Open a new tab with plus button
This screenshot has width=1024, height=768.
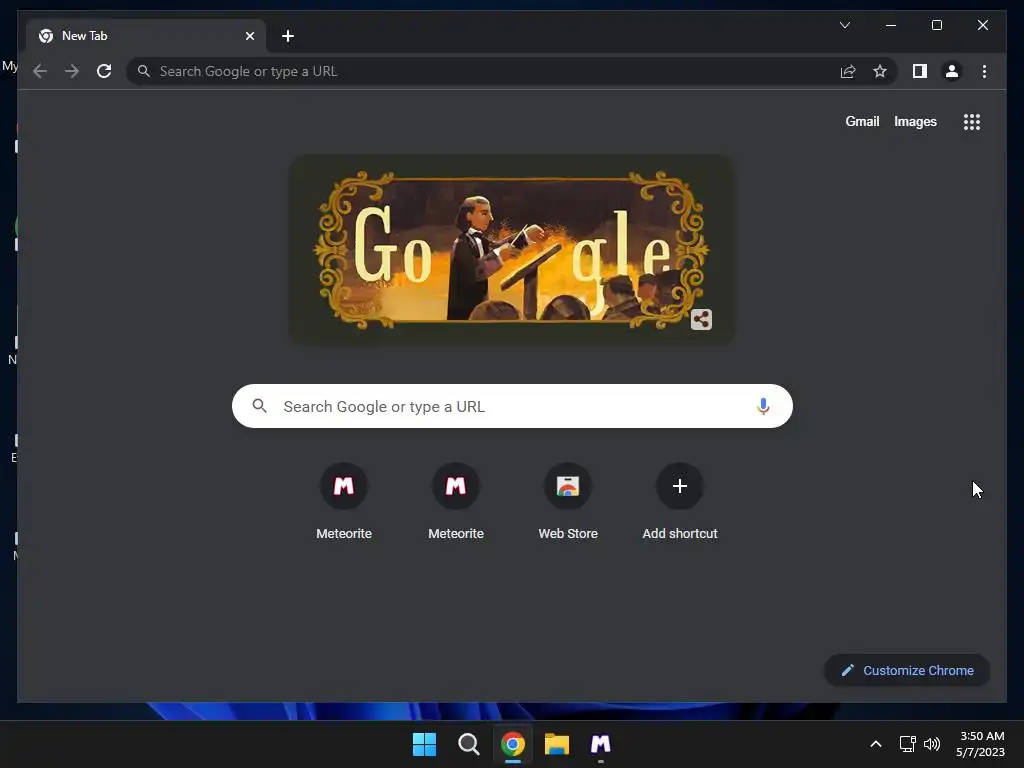288,36
